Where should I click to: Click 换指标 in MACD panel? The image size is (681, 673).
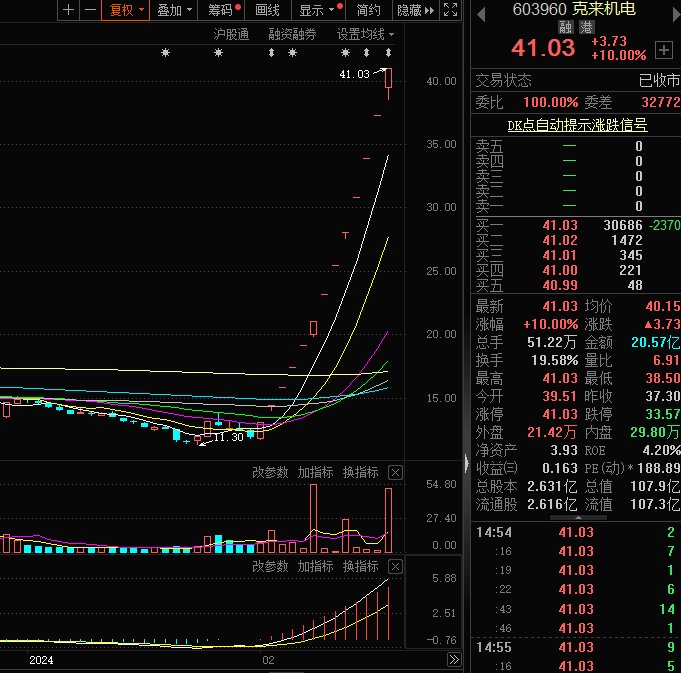tap(360, 566)
